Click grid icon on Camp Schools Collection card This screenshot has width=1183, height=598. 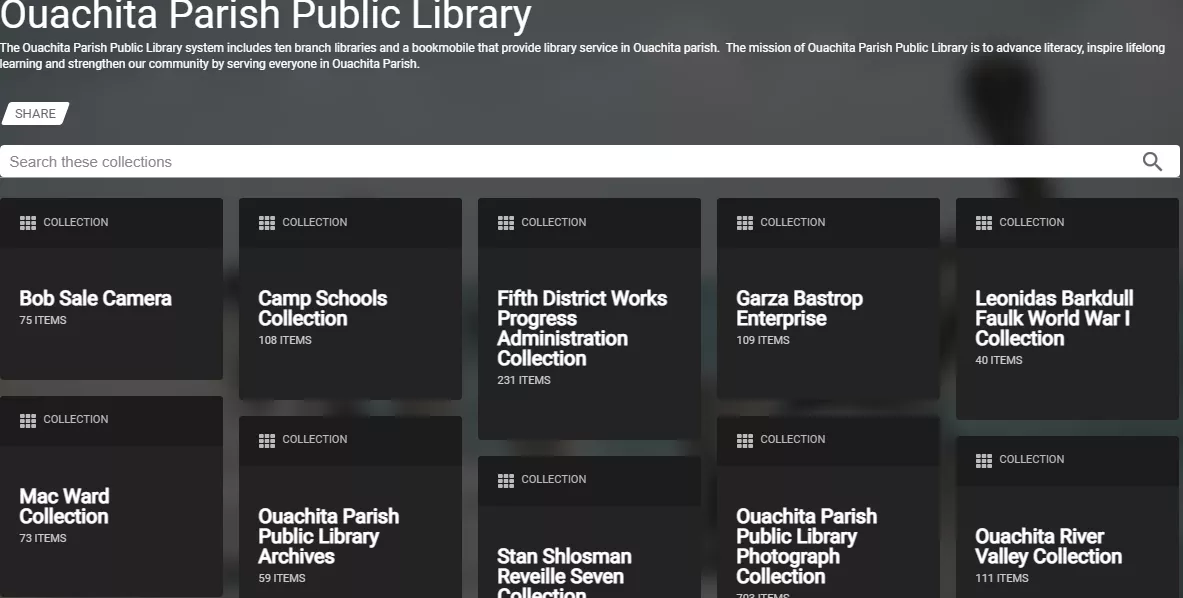(267, 222)
